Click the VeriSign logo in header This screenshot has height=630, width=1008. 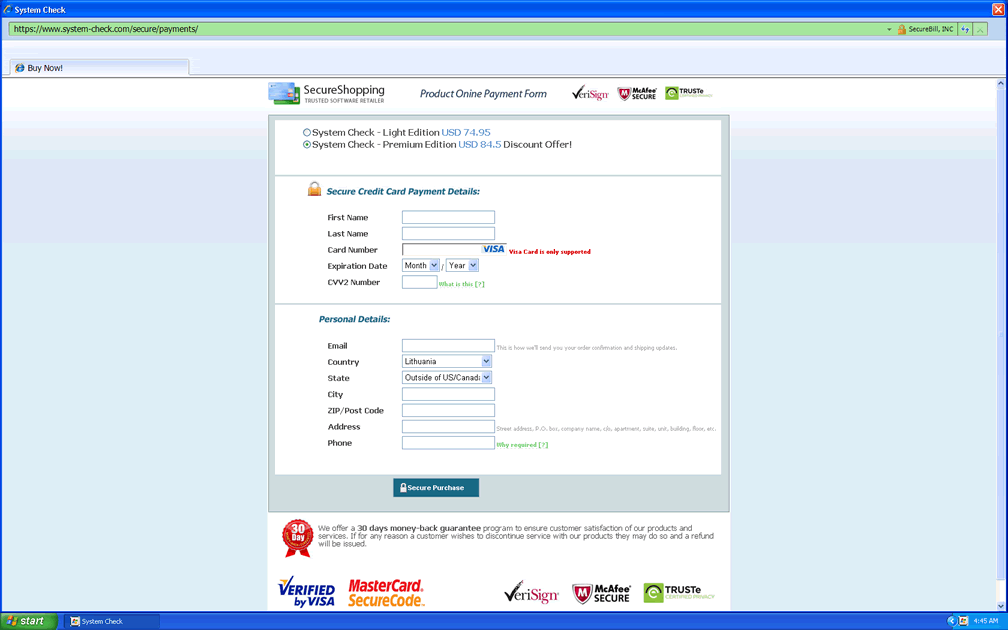(590, 94)
